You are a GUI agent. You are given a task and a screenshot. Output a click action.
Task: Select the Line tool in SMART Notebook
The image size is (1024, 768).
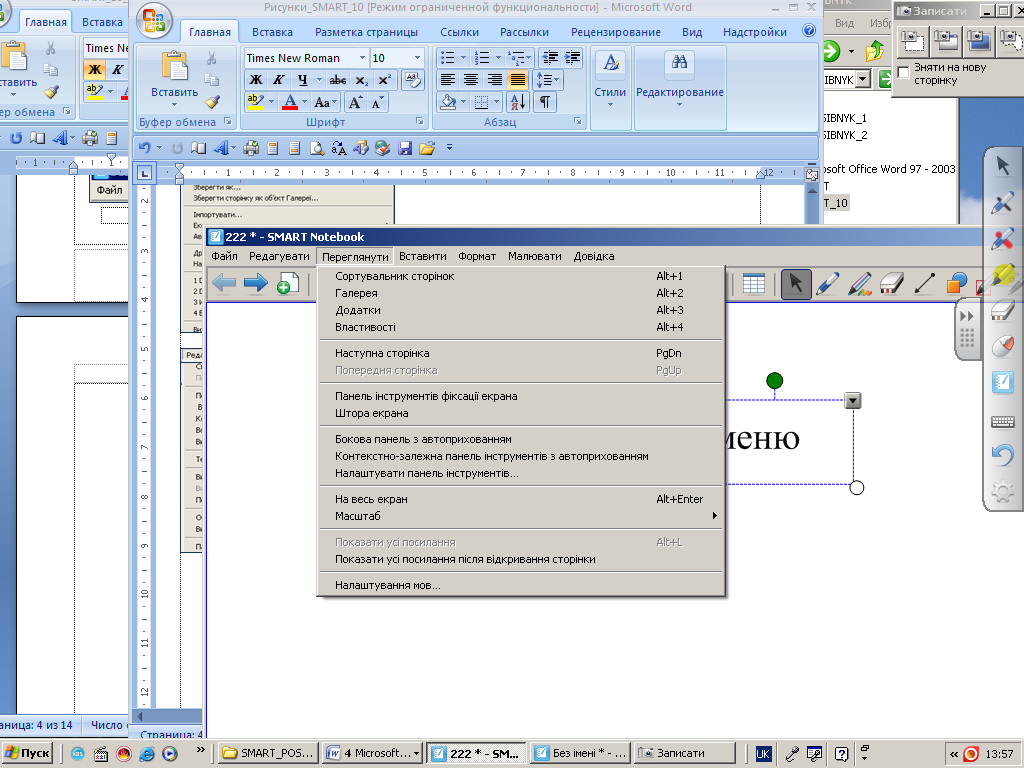click(924, 285)
